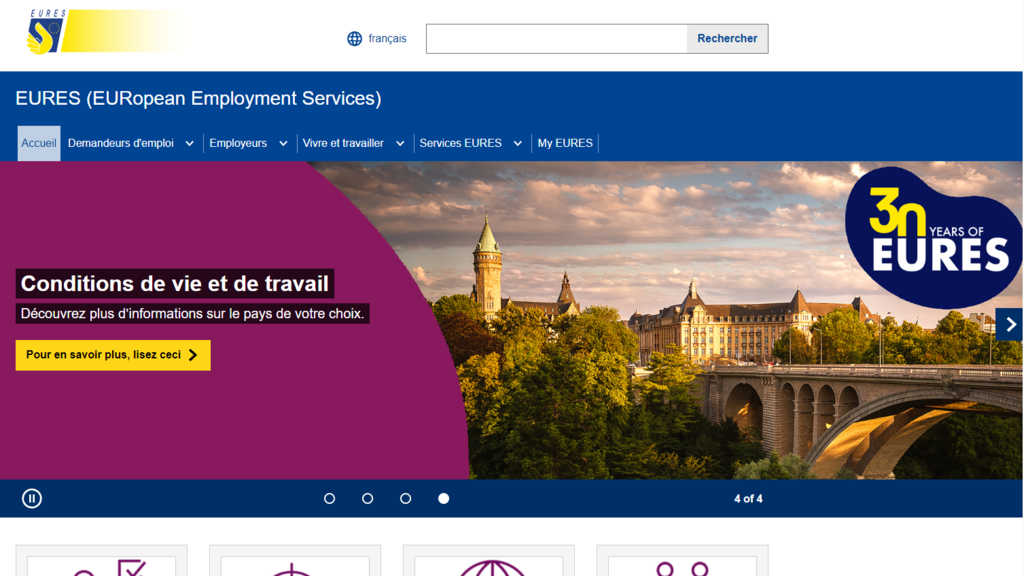Select second carousel slide dot

368,498
